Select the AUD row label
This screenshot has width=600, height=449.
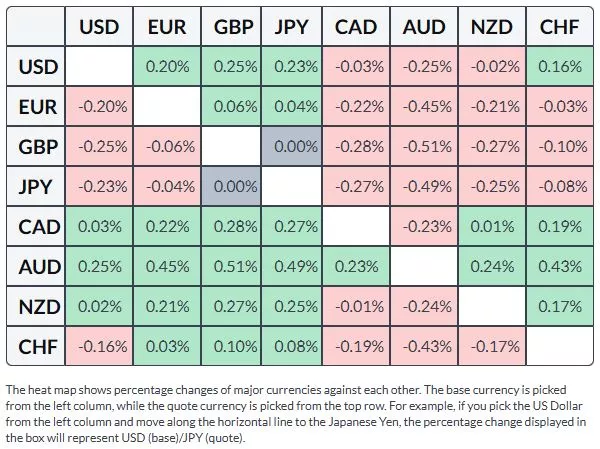click(x=39, y=267)
